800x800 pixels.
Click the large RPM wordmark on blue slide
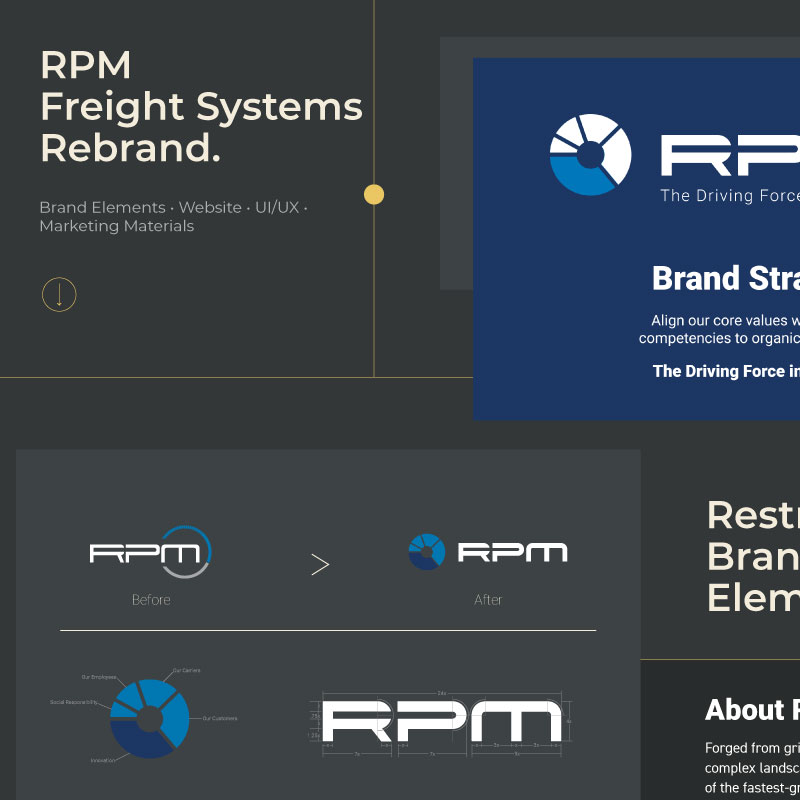click(730, 155)
